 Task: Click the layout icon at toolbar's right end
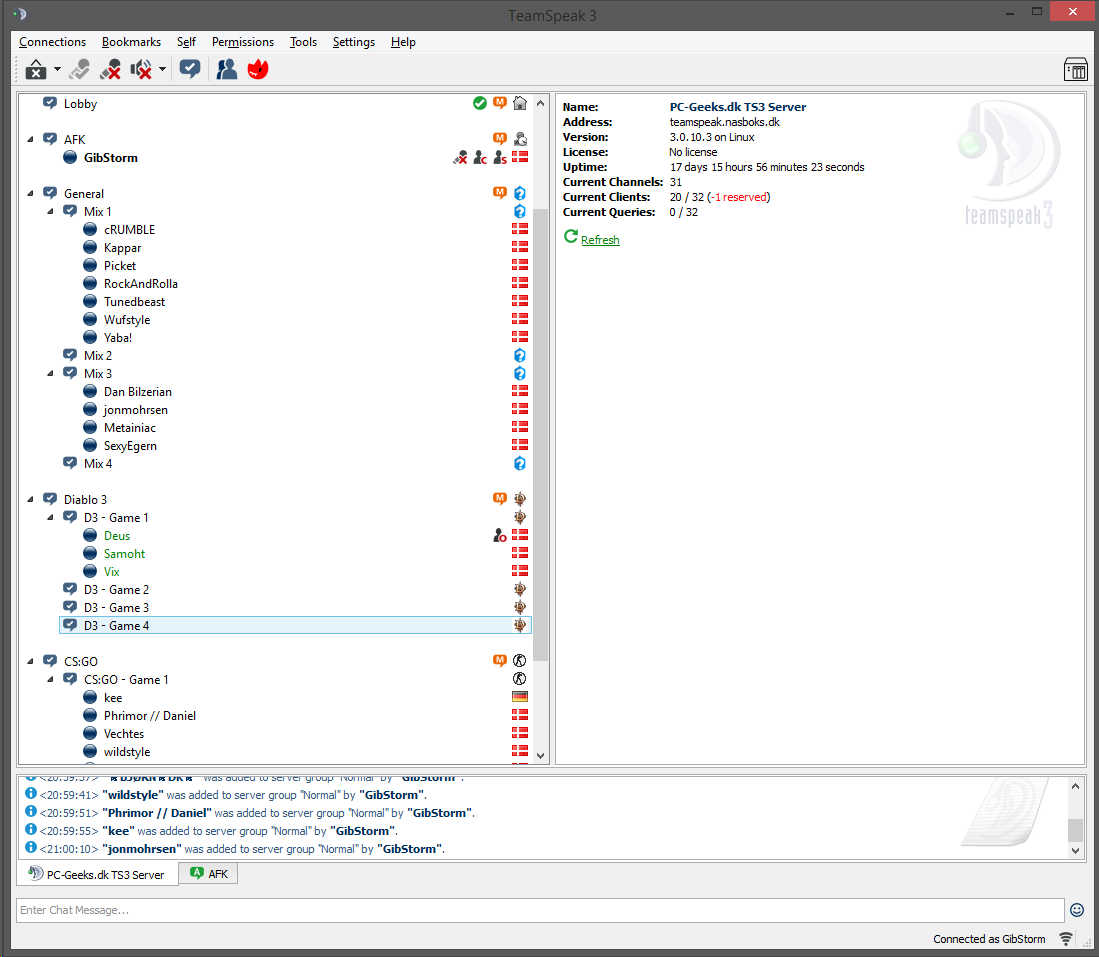click(1075, 69)
